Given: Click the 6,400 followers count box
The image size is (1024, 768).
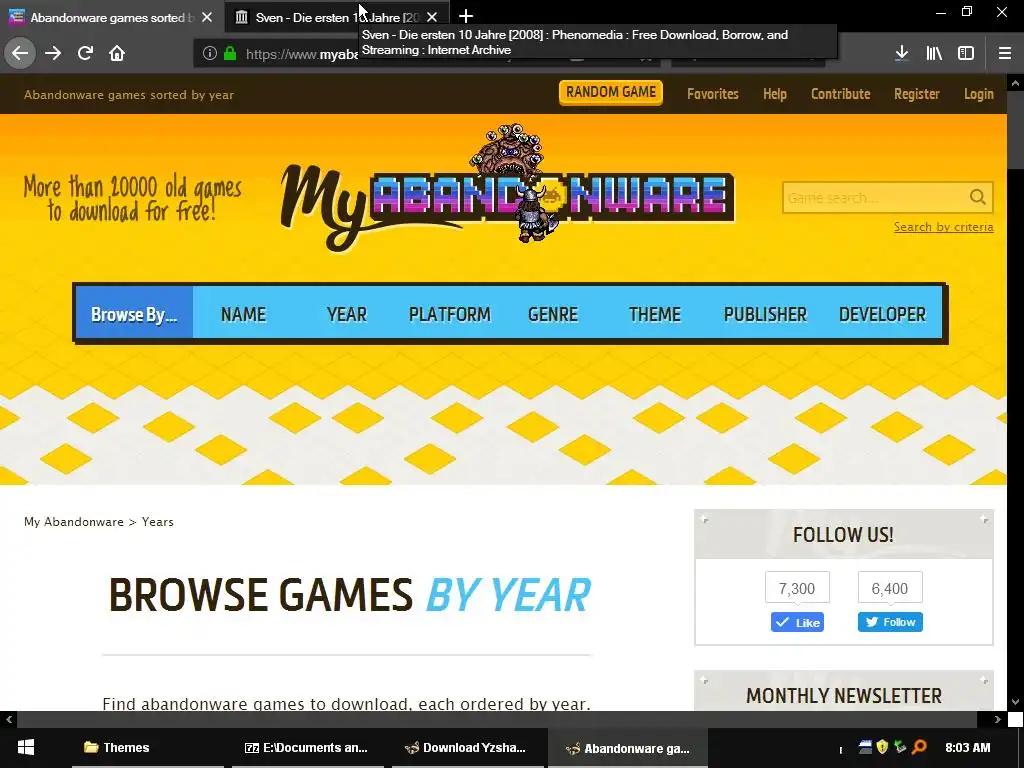Looking at the screenshot, I should click(x=890, y=588).
